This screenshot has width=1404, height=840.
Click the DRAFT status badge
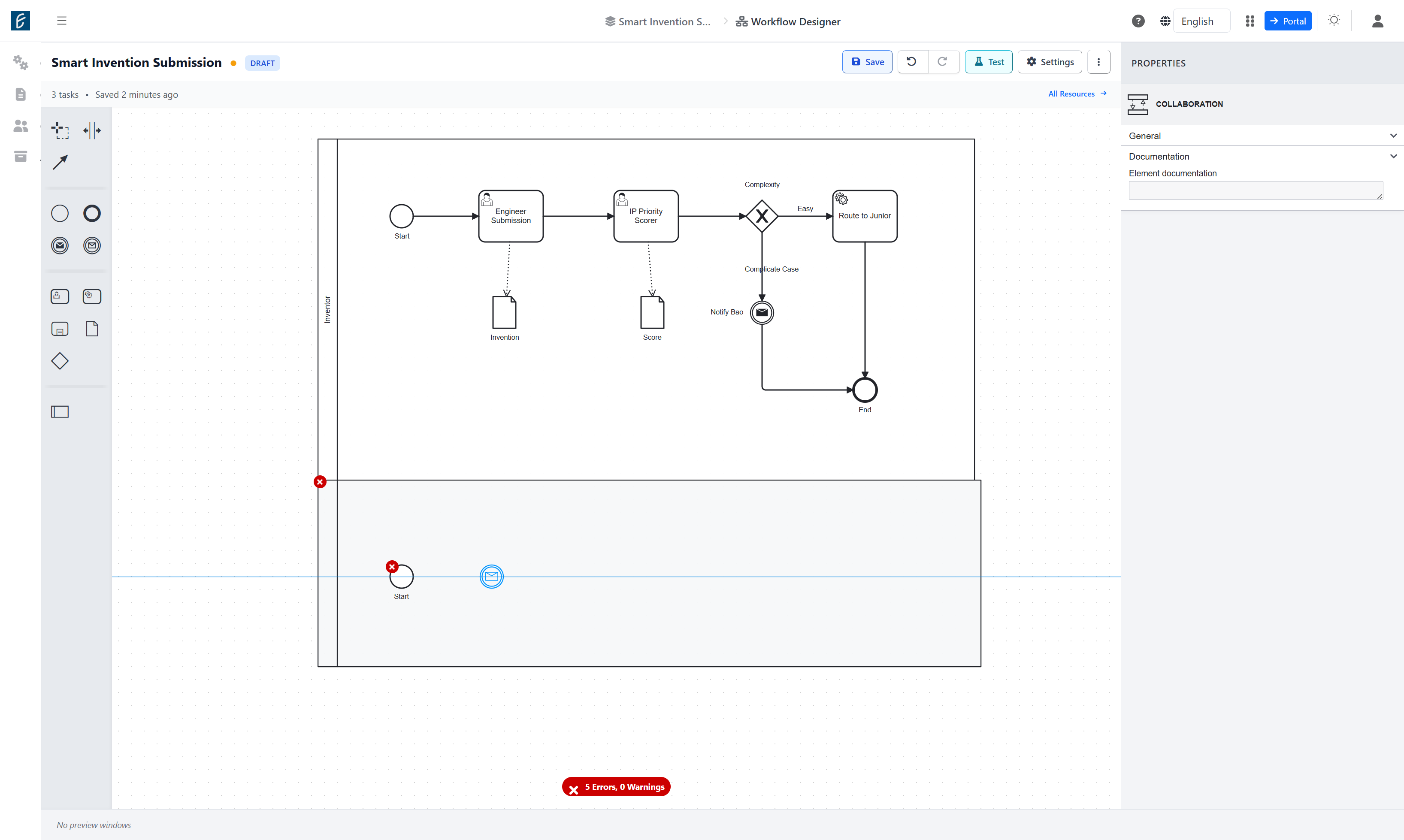[262, 63]
